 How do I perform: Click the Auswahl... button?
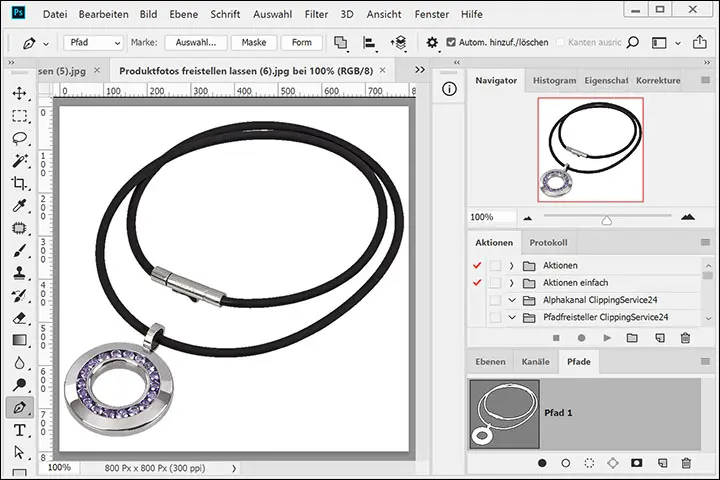[196, 43]
